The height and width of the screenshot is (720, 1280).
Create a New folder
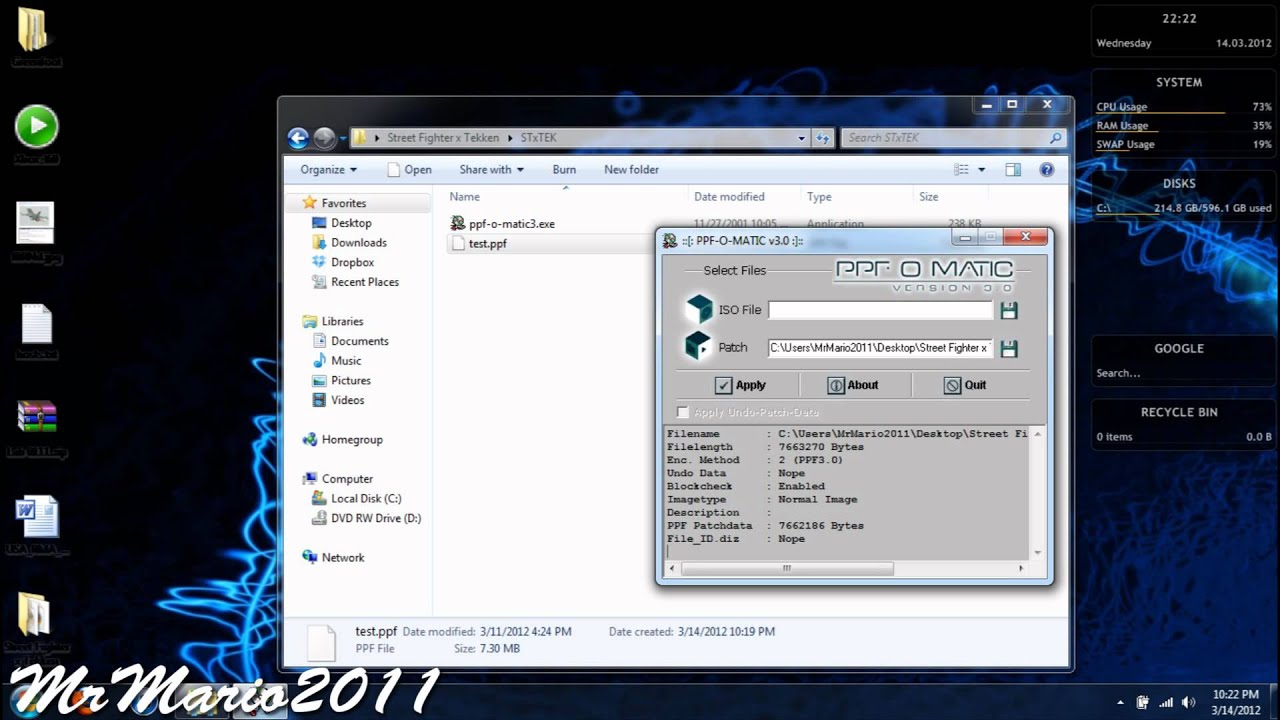[x=631, y=170]
